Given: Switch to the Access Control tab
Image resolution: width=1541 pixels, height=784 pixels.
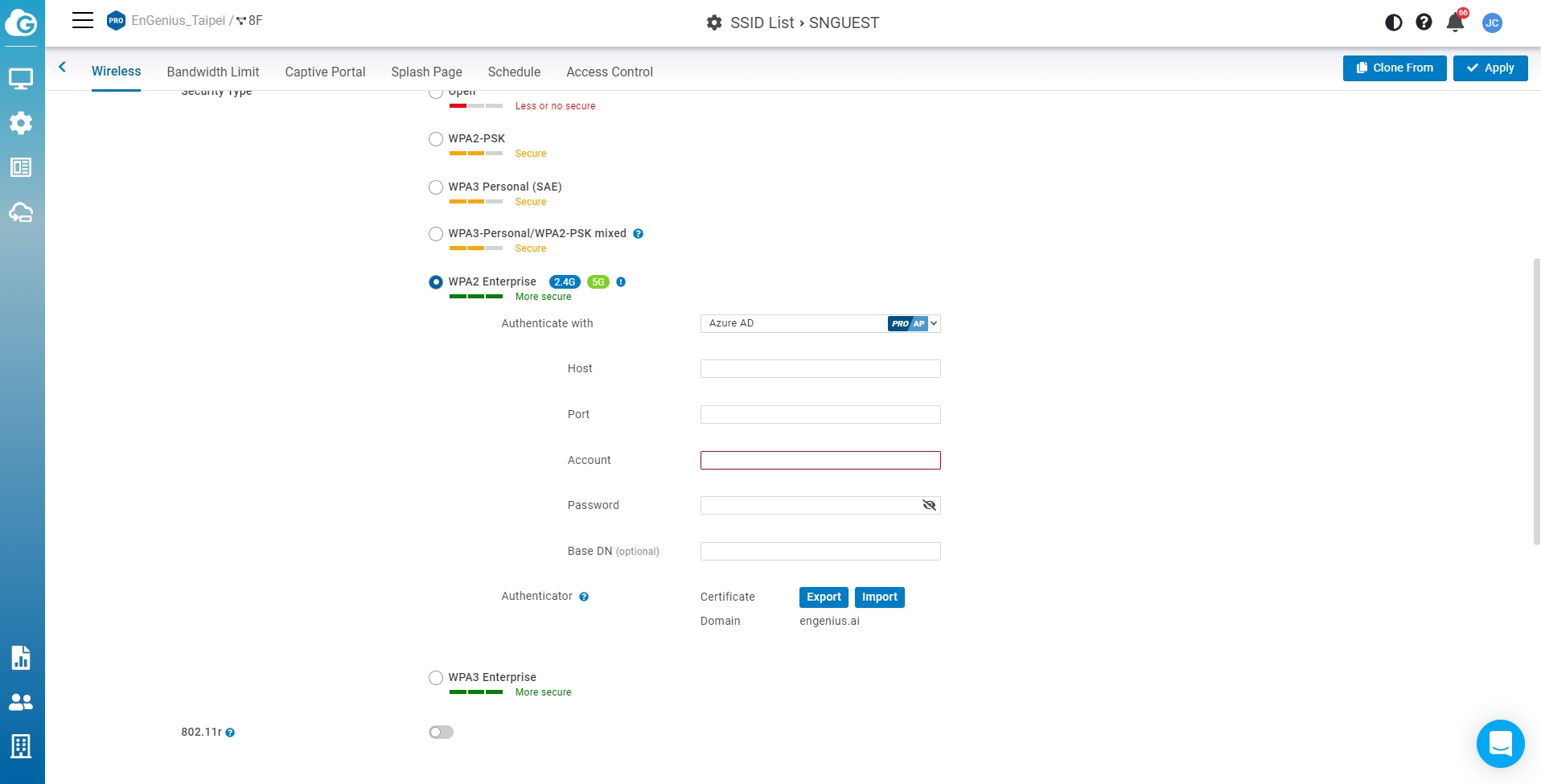Looking at the screenshot, I should (x=609, y=72).
